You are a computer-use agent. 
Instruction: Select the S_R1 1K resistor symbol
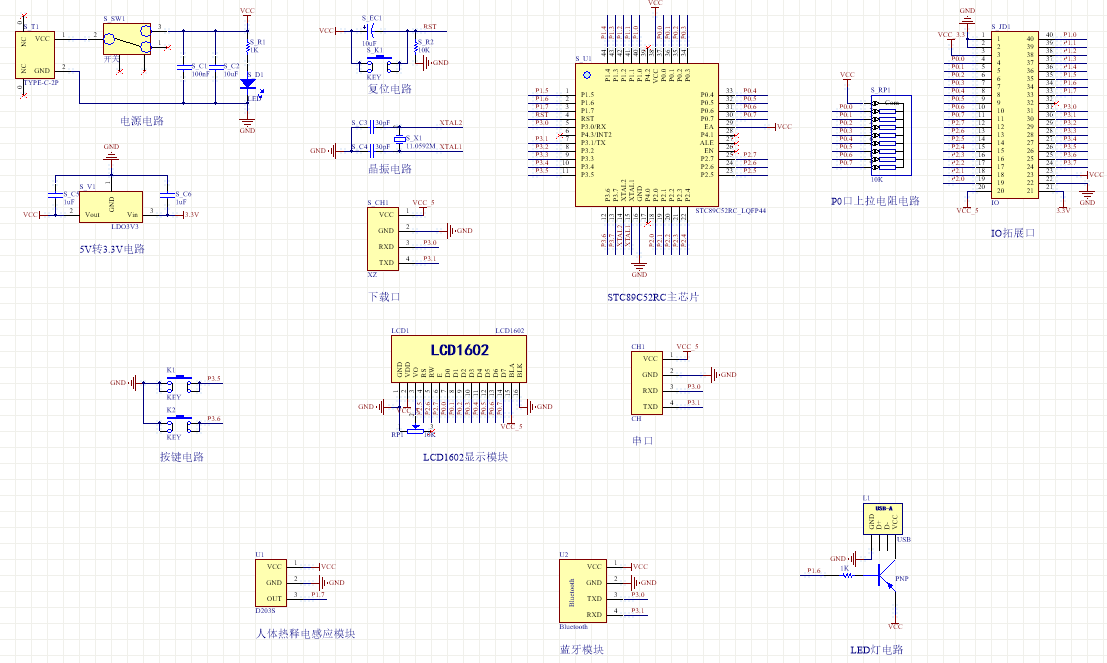click(249, 47)
